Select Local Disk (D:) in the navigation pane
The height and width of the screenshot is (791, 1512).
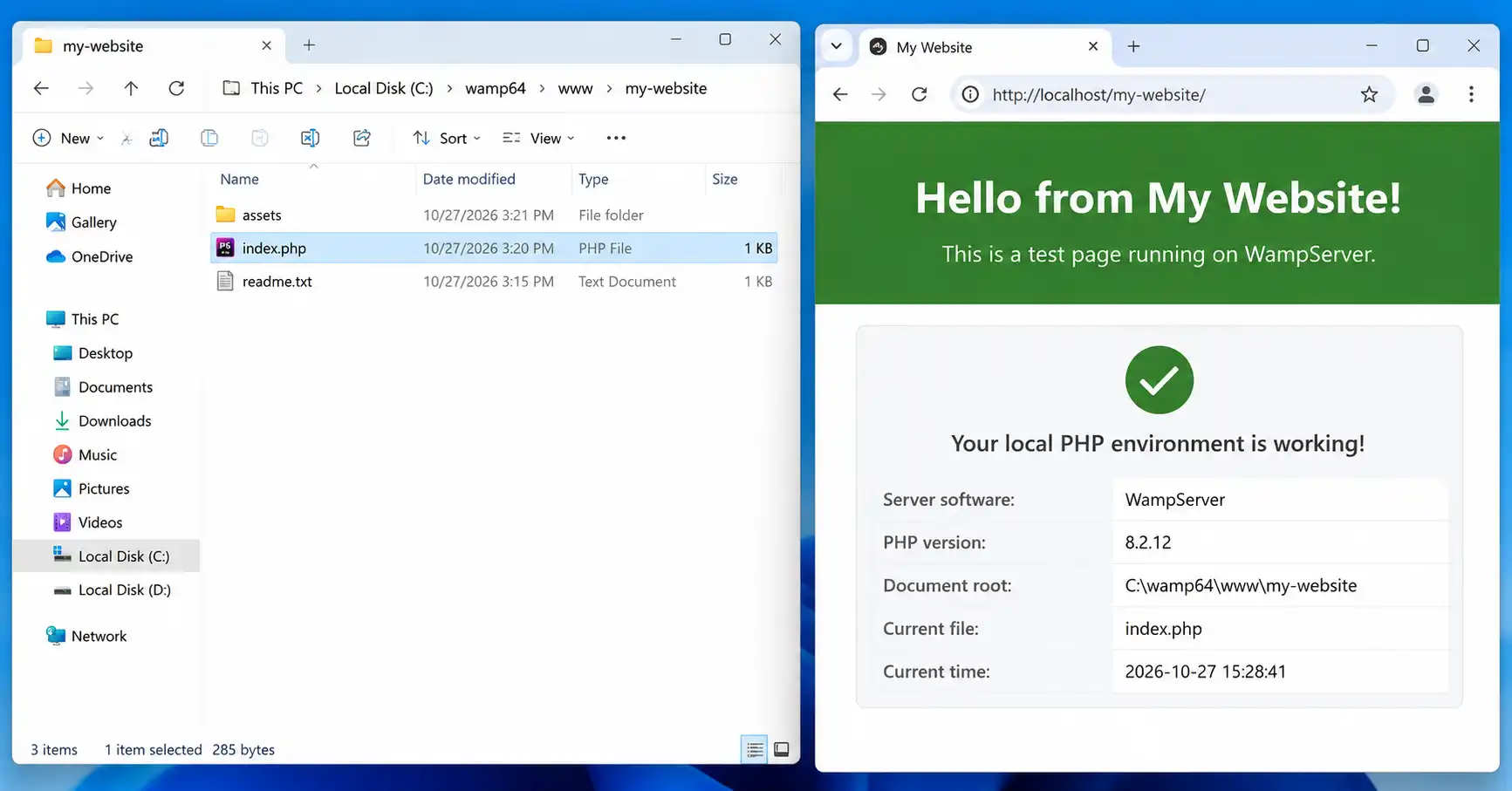point(112,590)
